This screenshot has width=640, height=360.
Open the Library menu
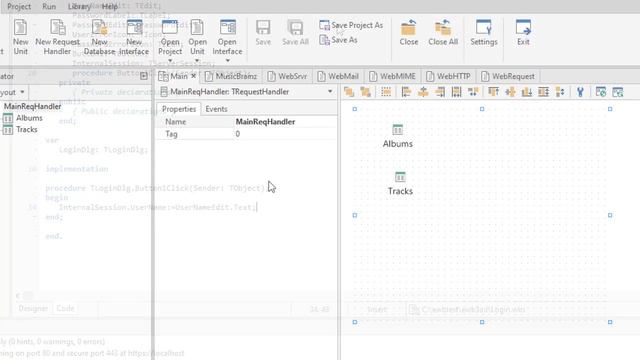[79, 7]
